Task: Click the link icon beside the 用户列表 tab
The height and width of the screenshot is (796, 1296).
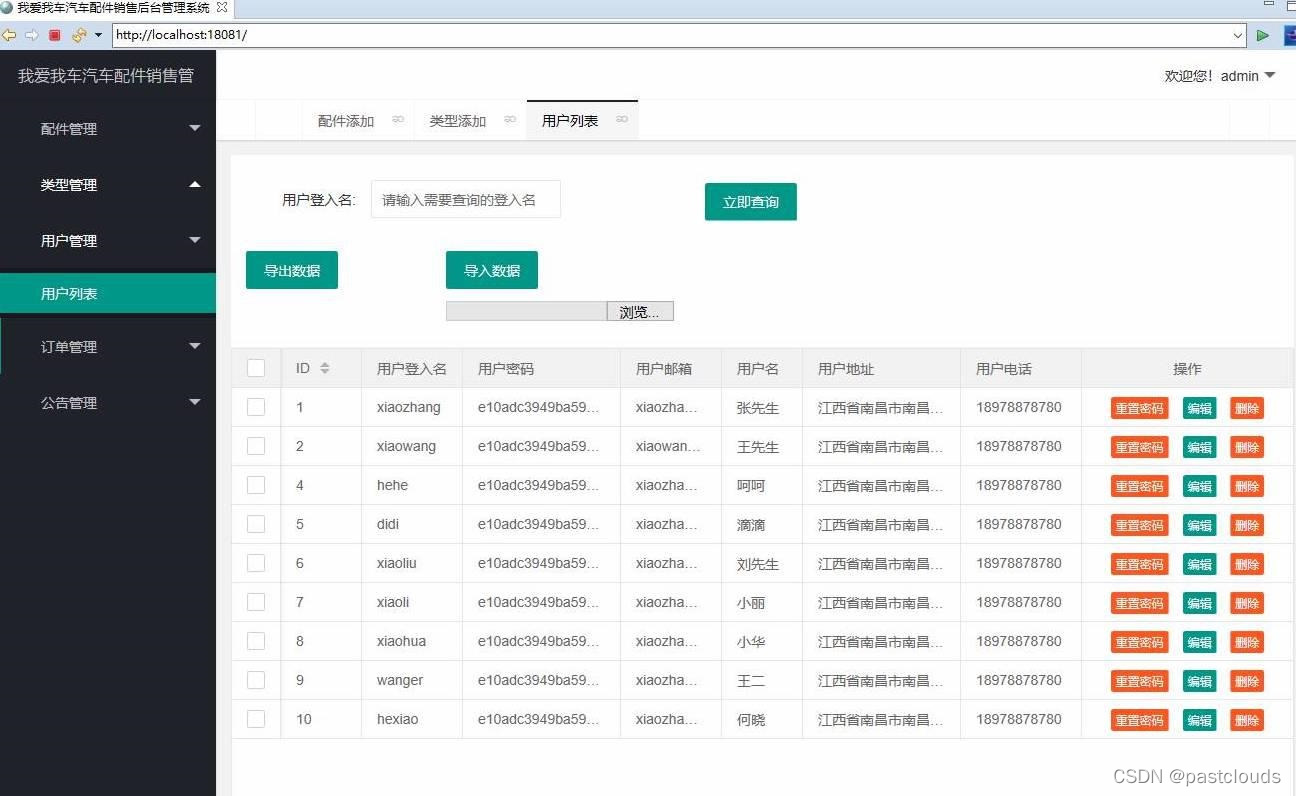Action: click(x=622, y=119)
